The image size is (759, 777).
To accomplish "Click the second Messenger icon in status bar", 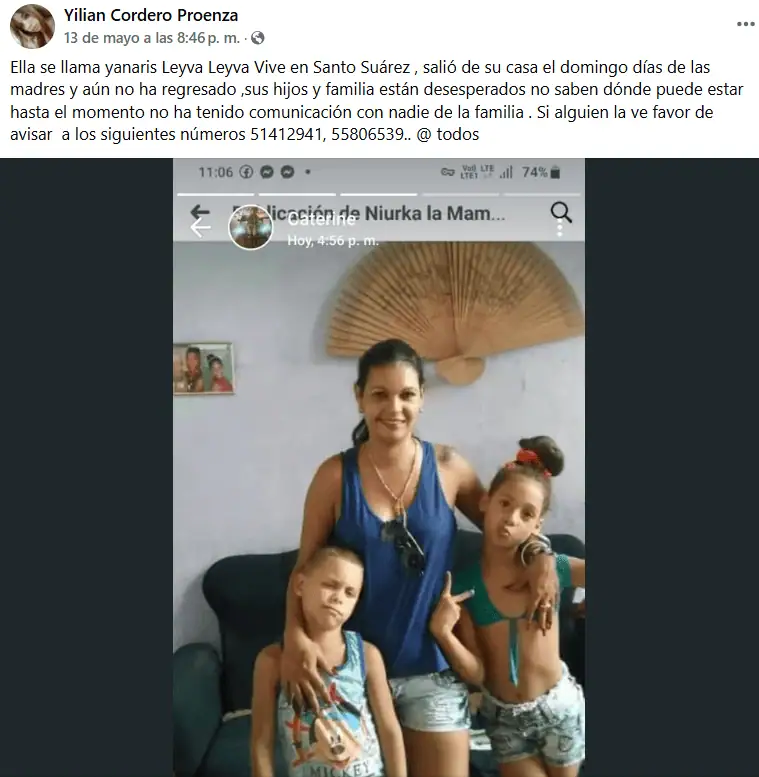I will pos(288,172).
